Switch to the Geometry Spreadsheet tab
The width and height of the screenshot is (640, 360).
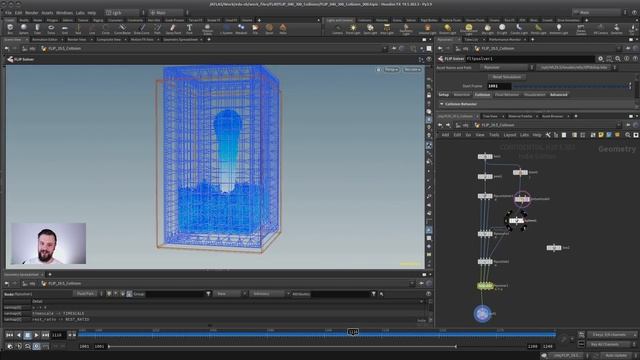[180, 40]
